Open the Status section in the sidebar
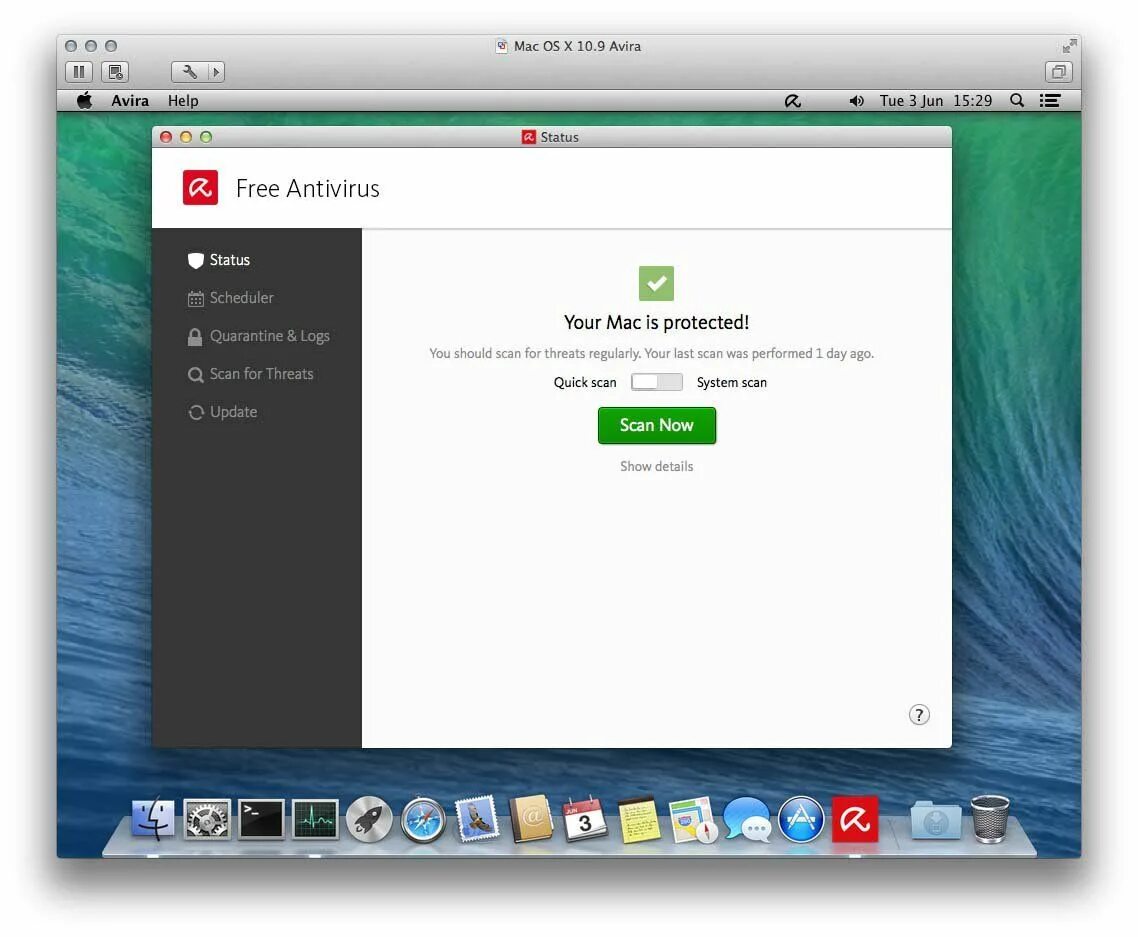The image size is (1138, 937). [x=218, y=260]
